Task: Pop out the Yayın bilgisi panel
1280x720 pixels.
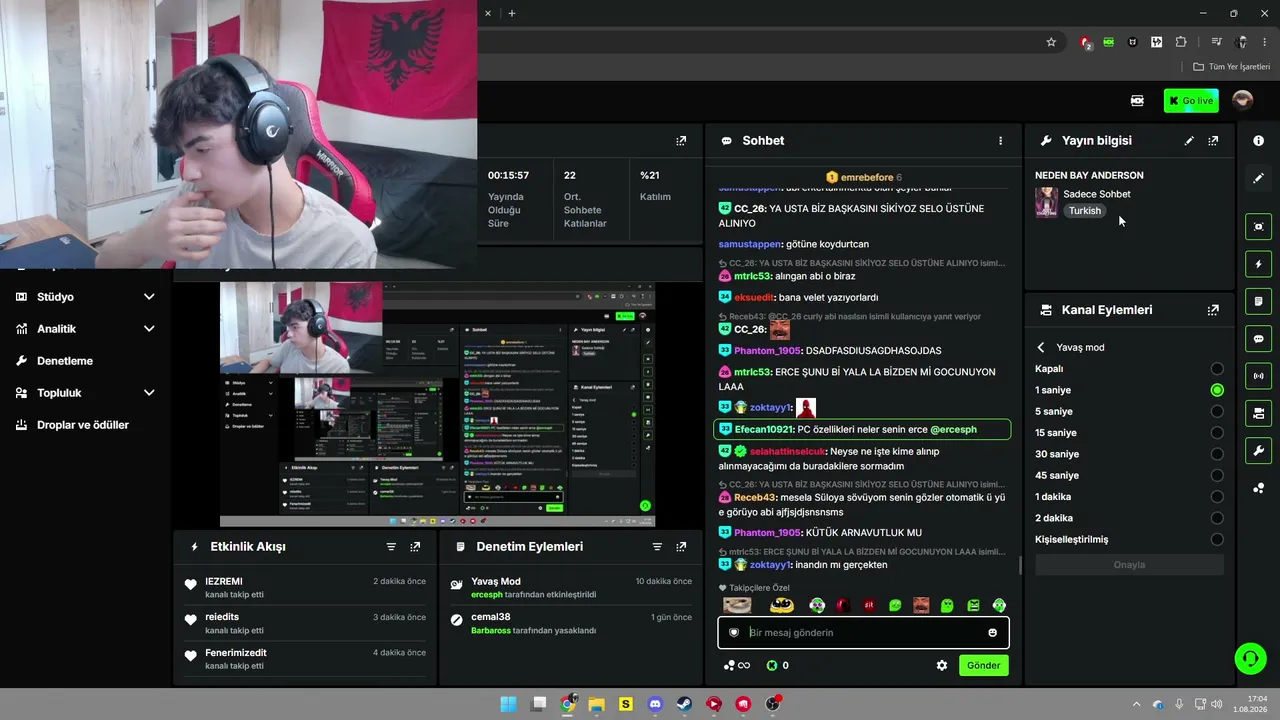Action: (1213, 141)
